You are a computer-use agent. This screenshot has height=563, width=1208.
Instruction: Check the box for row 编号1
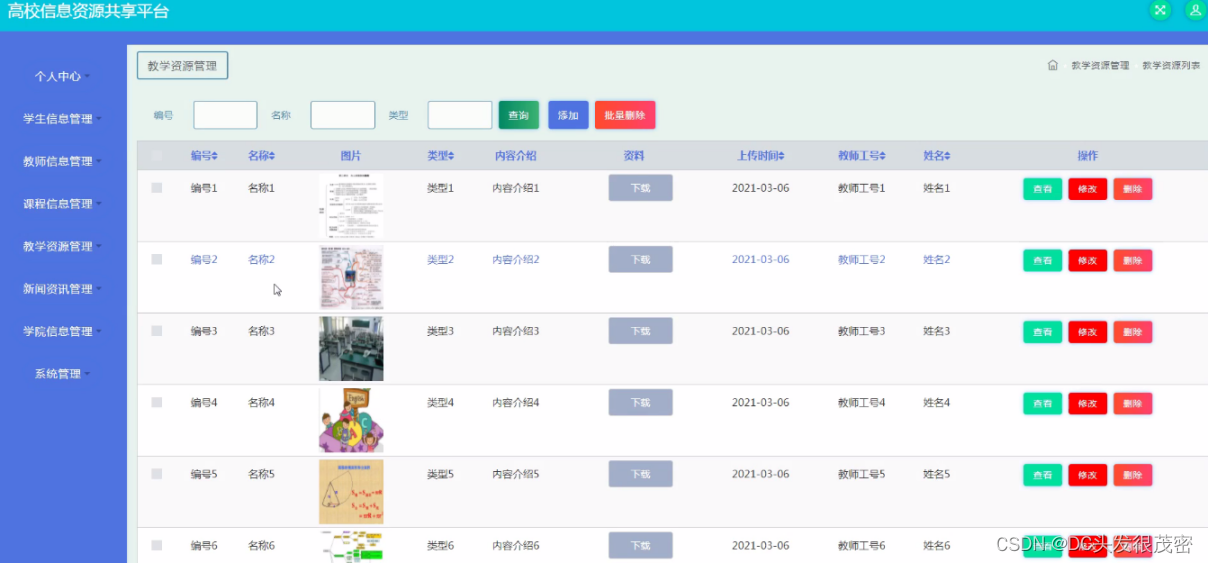pos(157,188)
